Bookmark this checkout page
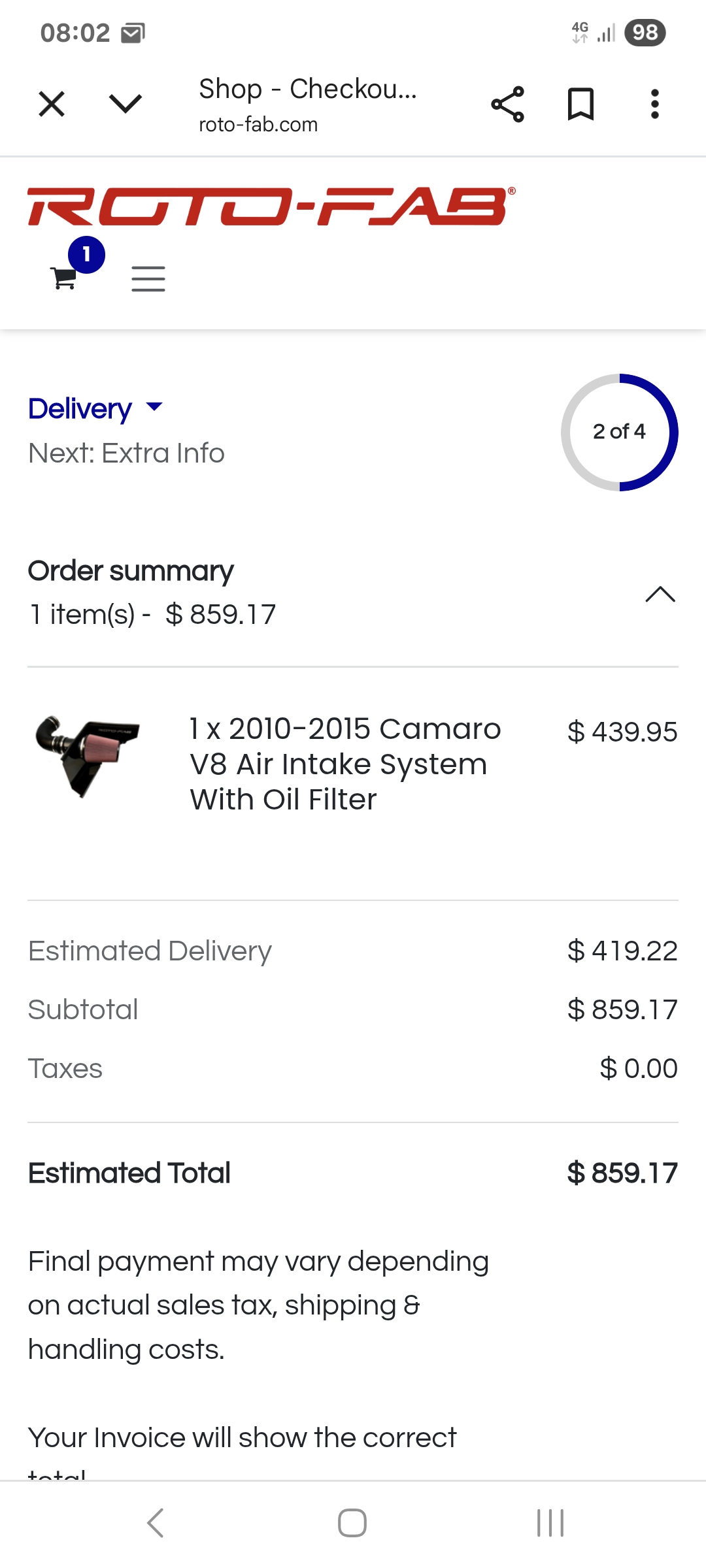 coord(580,104)
